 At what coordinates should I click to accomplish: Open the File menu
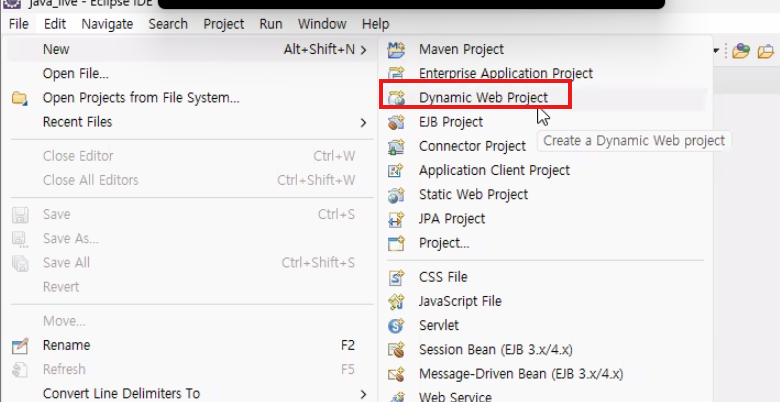(x=18, y=24)
